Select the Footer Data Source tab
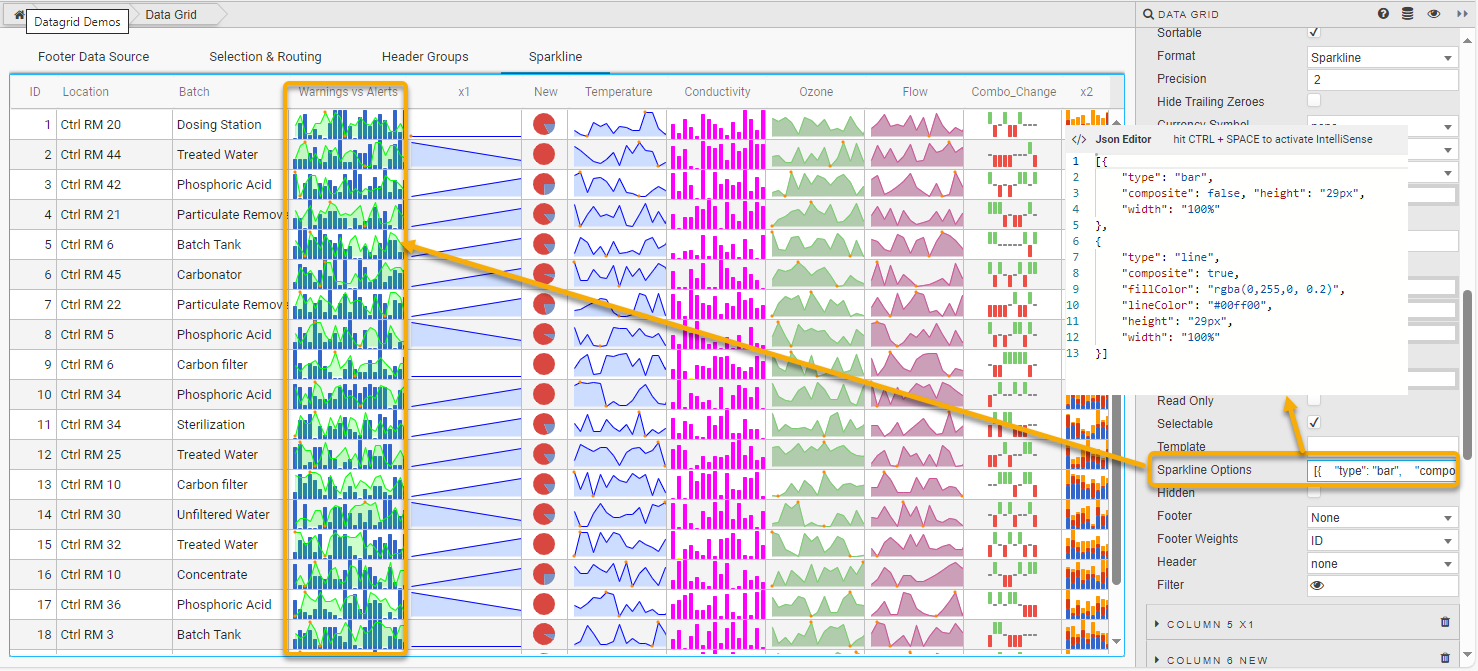The image size is (1478, 671). click(93, 57)
